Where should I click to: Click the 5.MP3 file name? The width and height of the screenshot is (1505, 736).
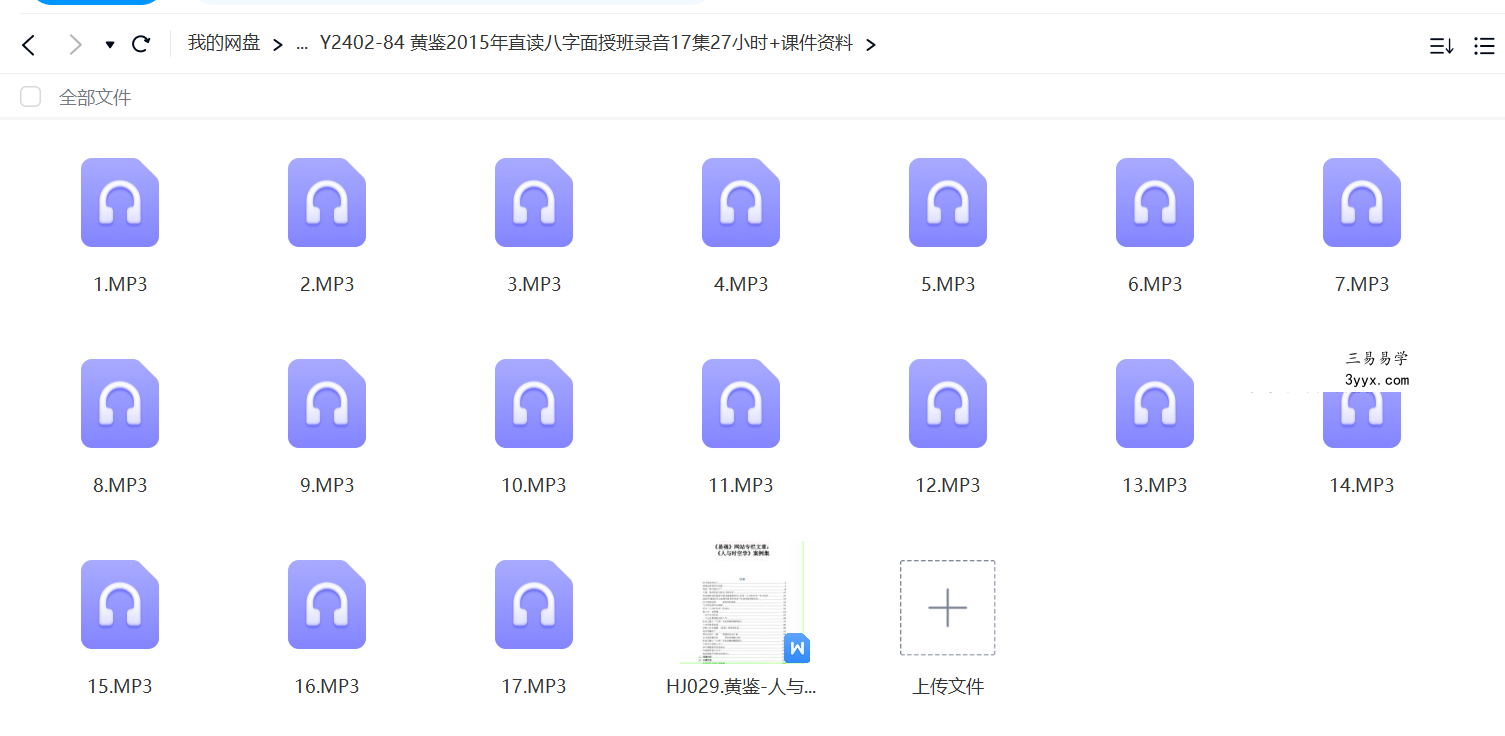point(948,284)
